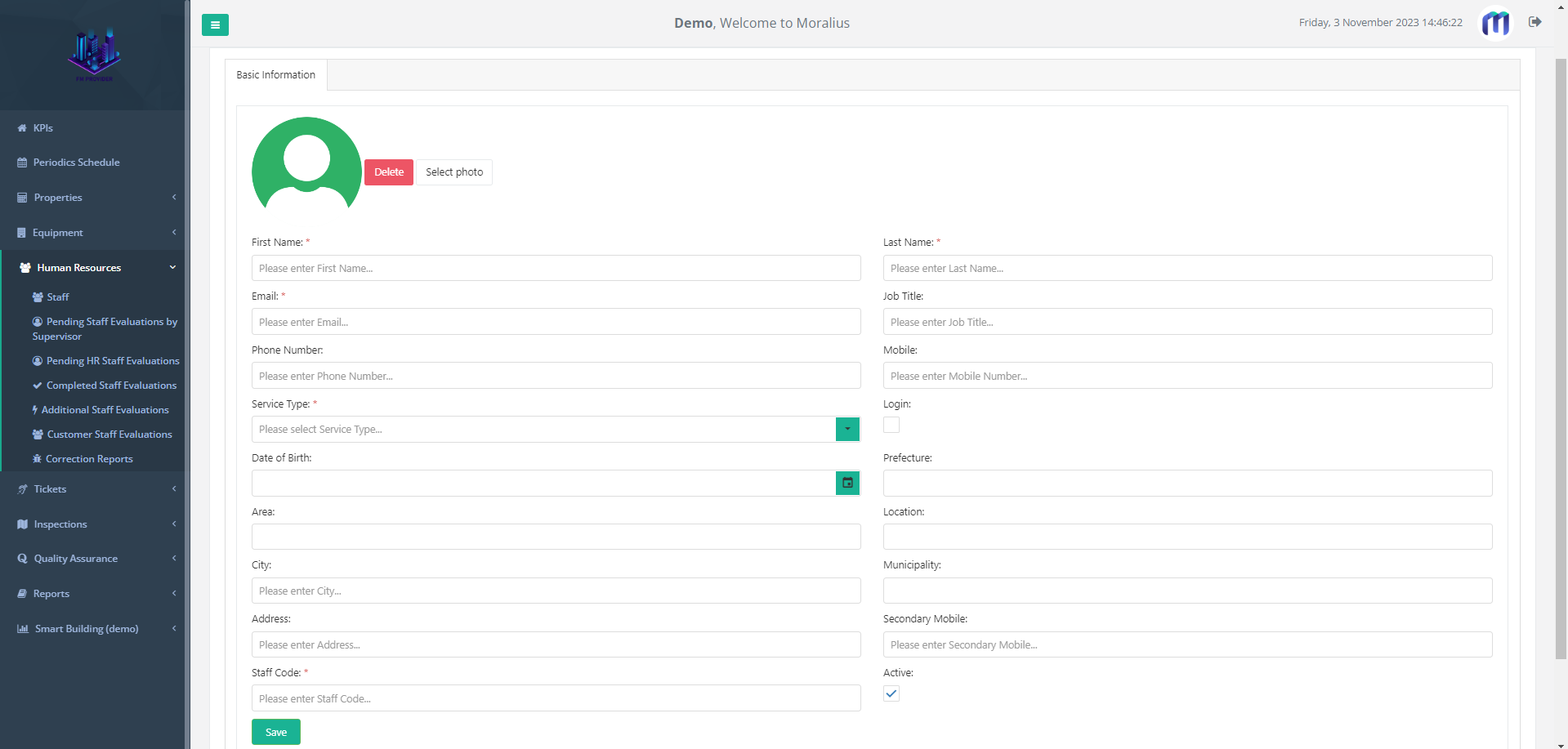1568x749 pixels.
Task: Focus the Job Title input field
Action: click(1187, 322)
